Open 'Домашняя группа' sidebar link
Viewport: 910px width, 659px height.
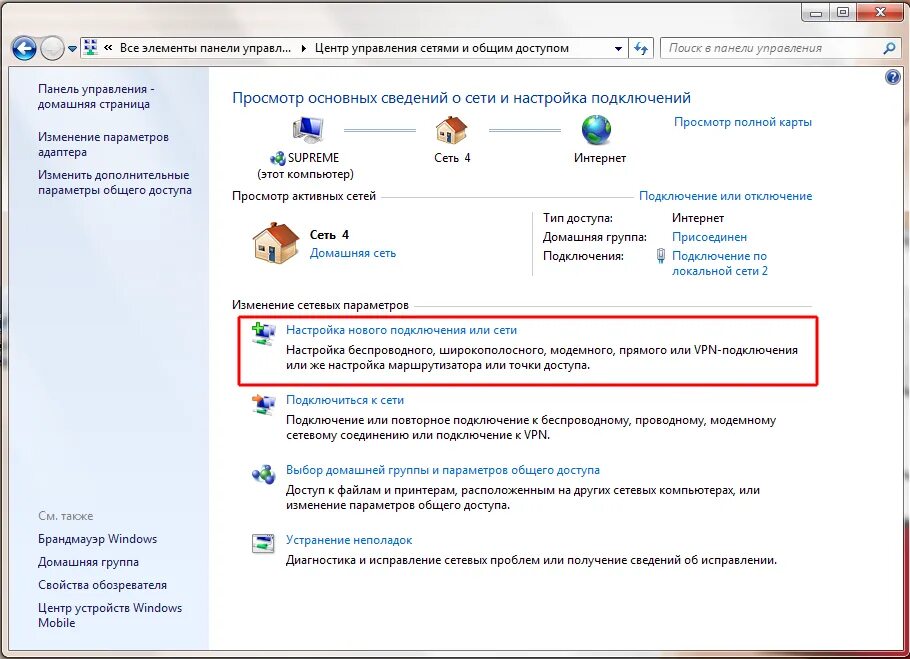(x=88, y=562)
